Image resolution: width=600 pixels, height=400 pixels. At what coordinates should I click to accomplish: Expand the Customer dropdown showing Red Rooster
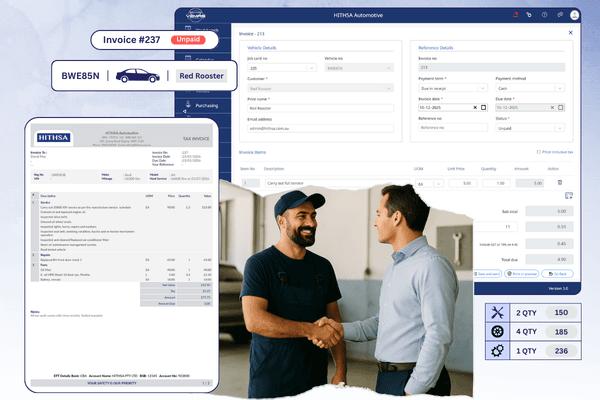coord(320,88)
